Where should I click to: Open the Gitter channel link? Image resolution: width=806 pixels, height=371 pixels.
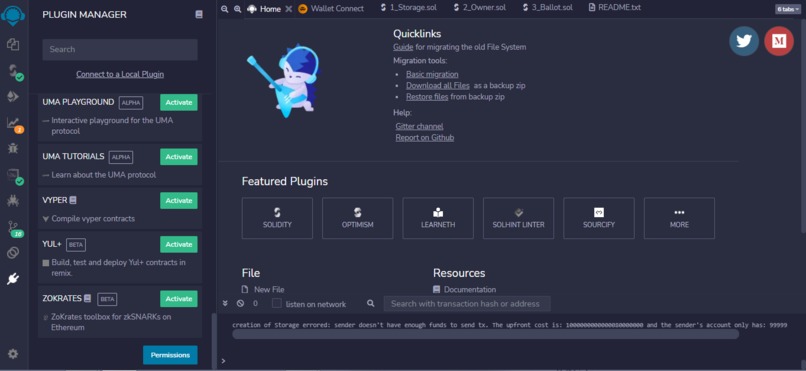(419, 126)
